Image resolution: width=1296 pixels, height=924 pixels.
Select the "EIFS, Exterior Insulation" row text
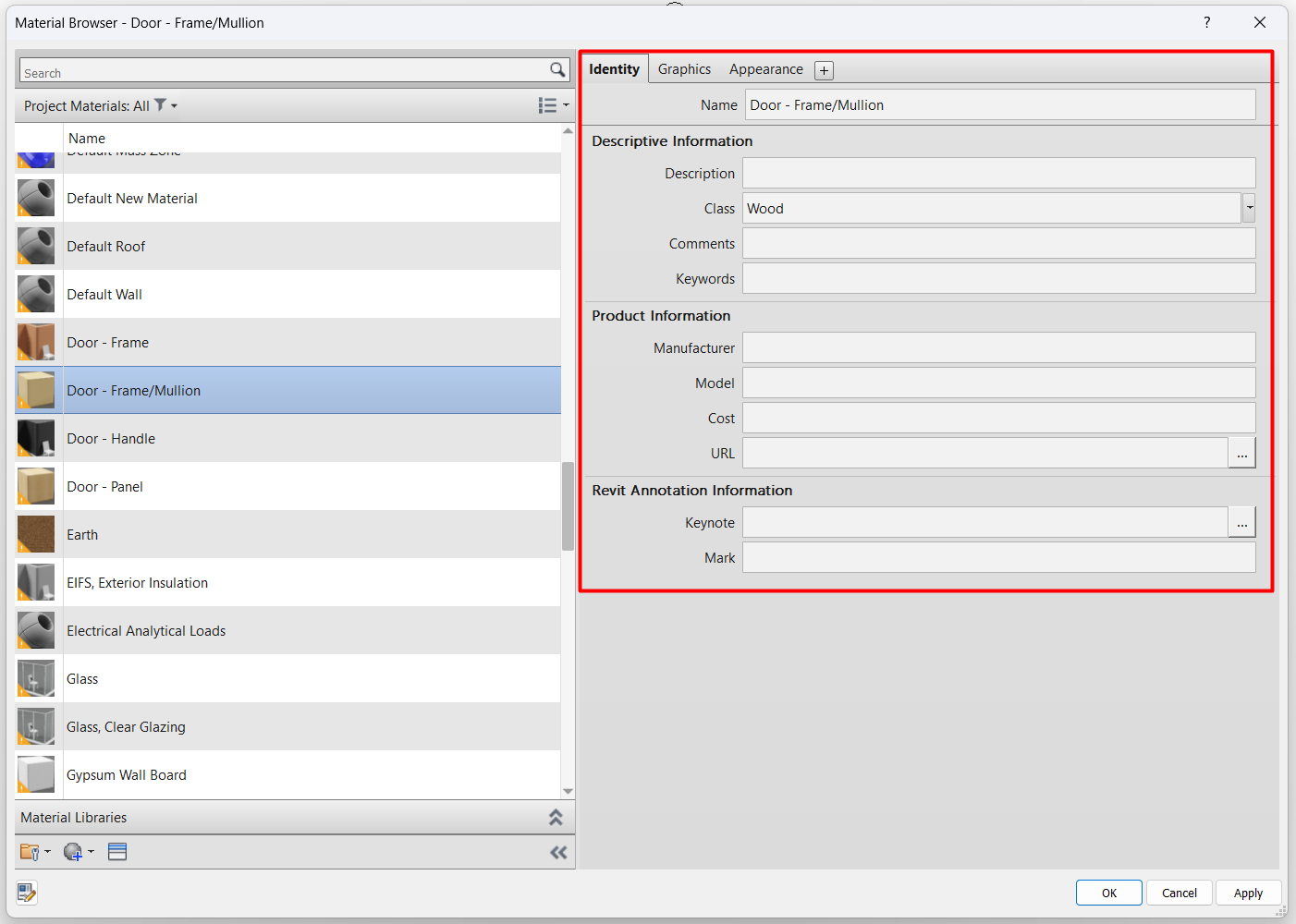point(138,582)
